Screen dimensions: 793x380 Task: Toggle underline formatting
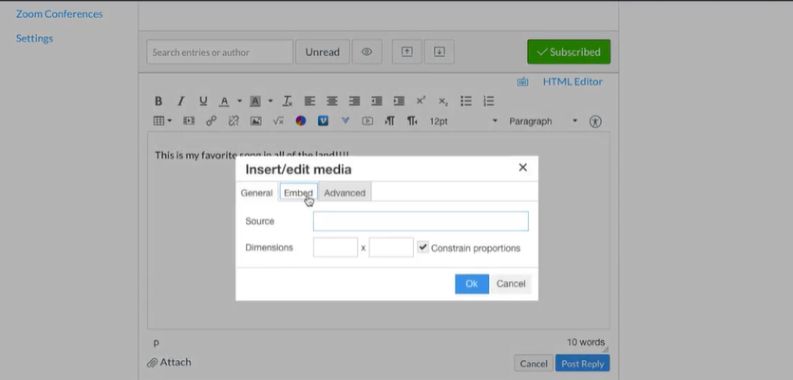tap(203, 101)
